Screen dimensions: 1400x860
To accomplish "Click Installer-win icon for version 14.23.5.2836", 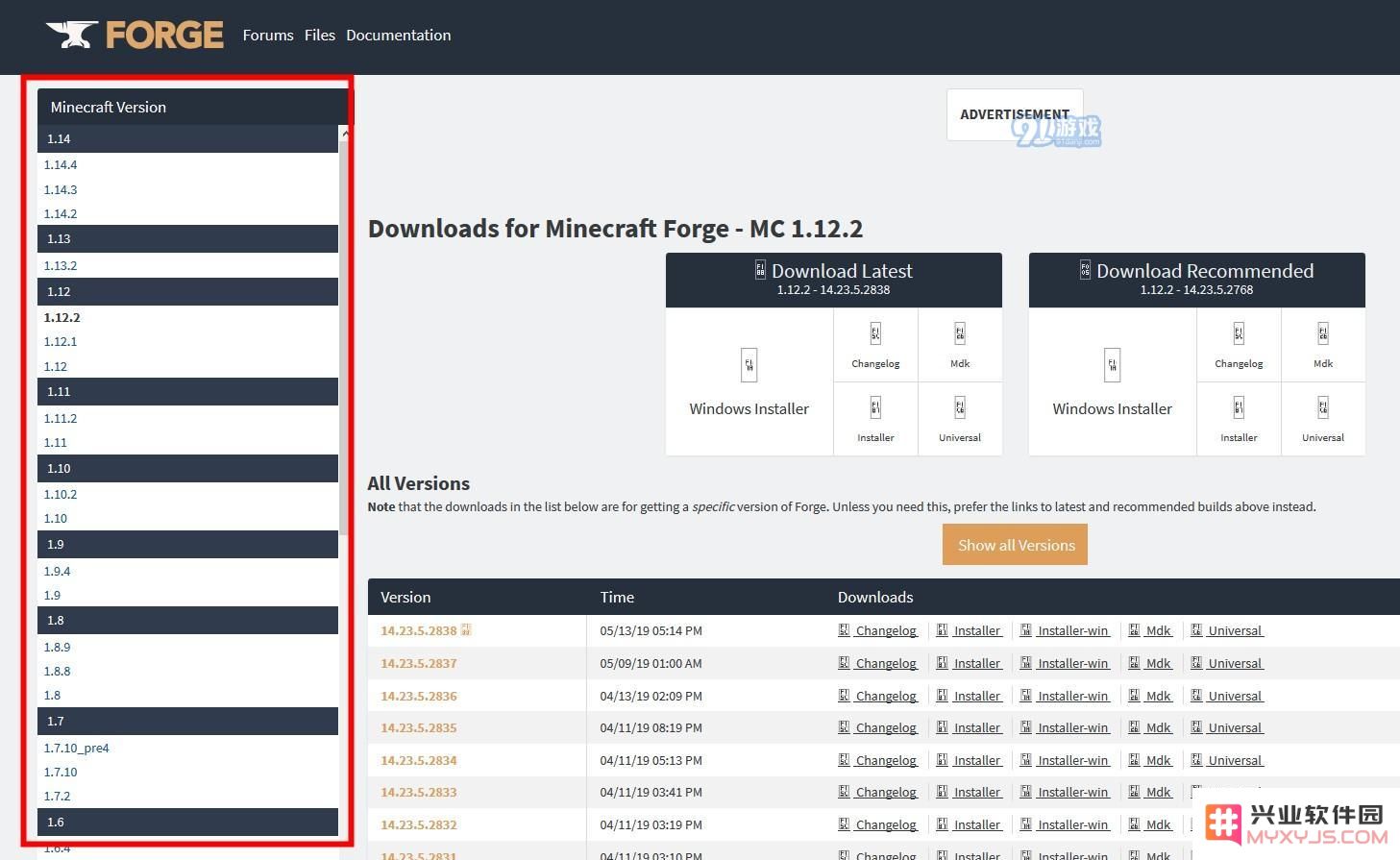I will pyautogui.click(x=1025, y=696).
